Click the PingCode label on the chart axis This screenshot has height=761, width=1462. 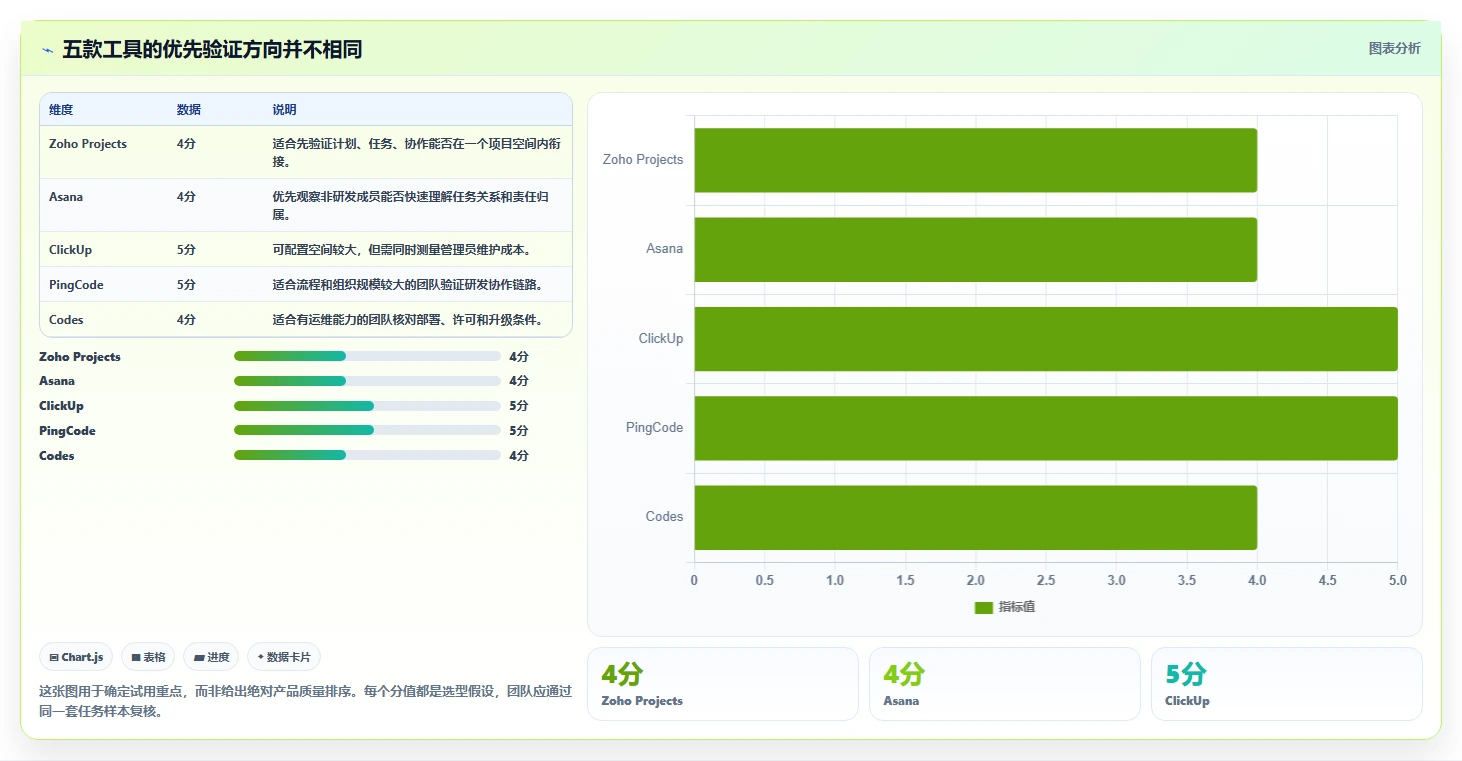[655, 428]
